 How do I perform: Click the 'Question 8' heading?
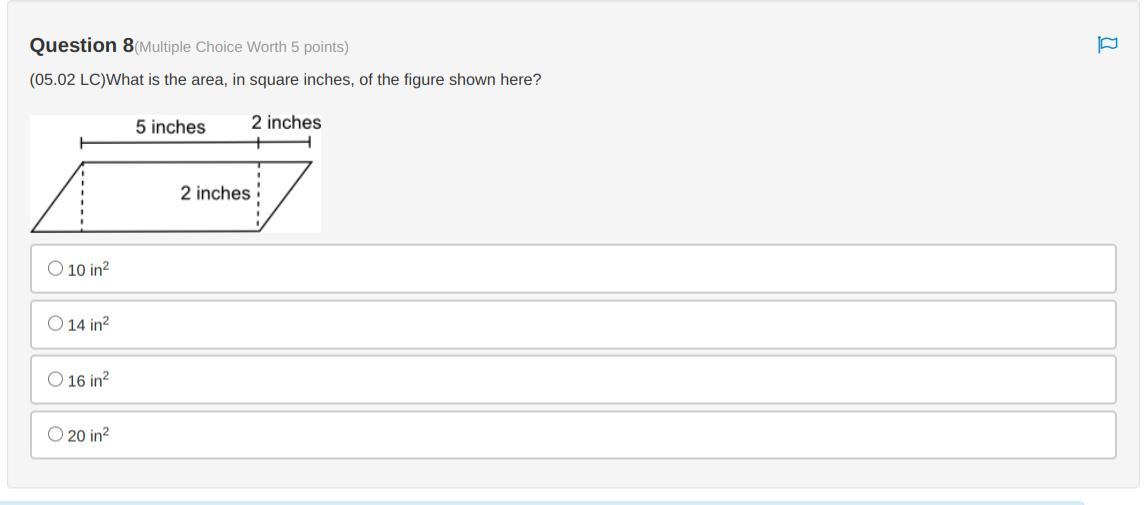[x=81, y=45]
